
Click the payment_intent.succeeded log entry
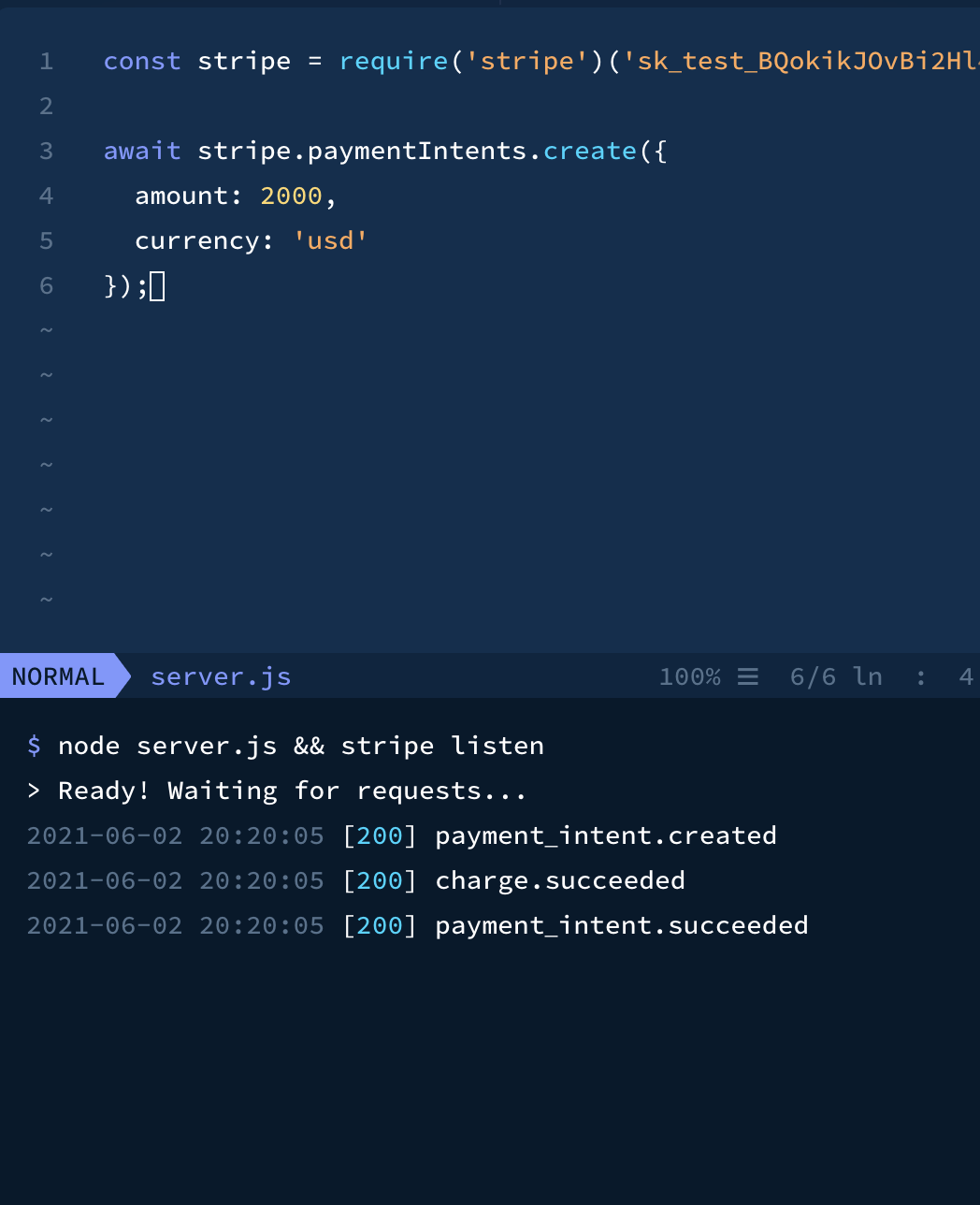click(622, 925)
